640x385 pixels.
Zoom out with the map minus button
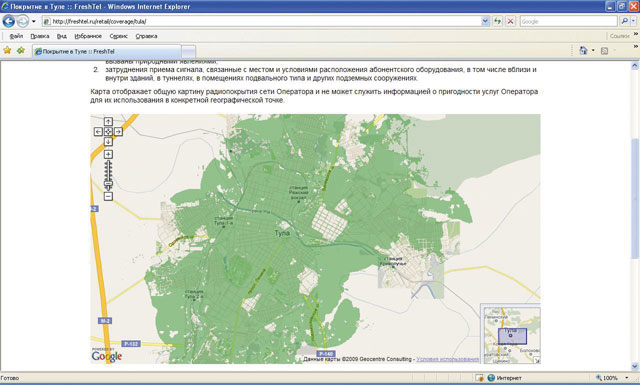pos(108,196)
